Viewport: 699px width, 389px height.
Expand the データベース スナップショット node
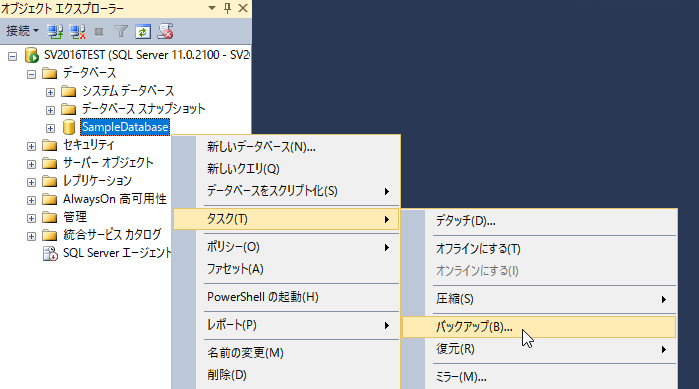[x=50, y=110]
